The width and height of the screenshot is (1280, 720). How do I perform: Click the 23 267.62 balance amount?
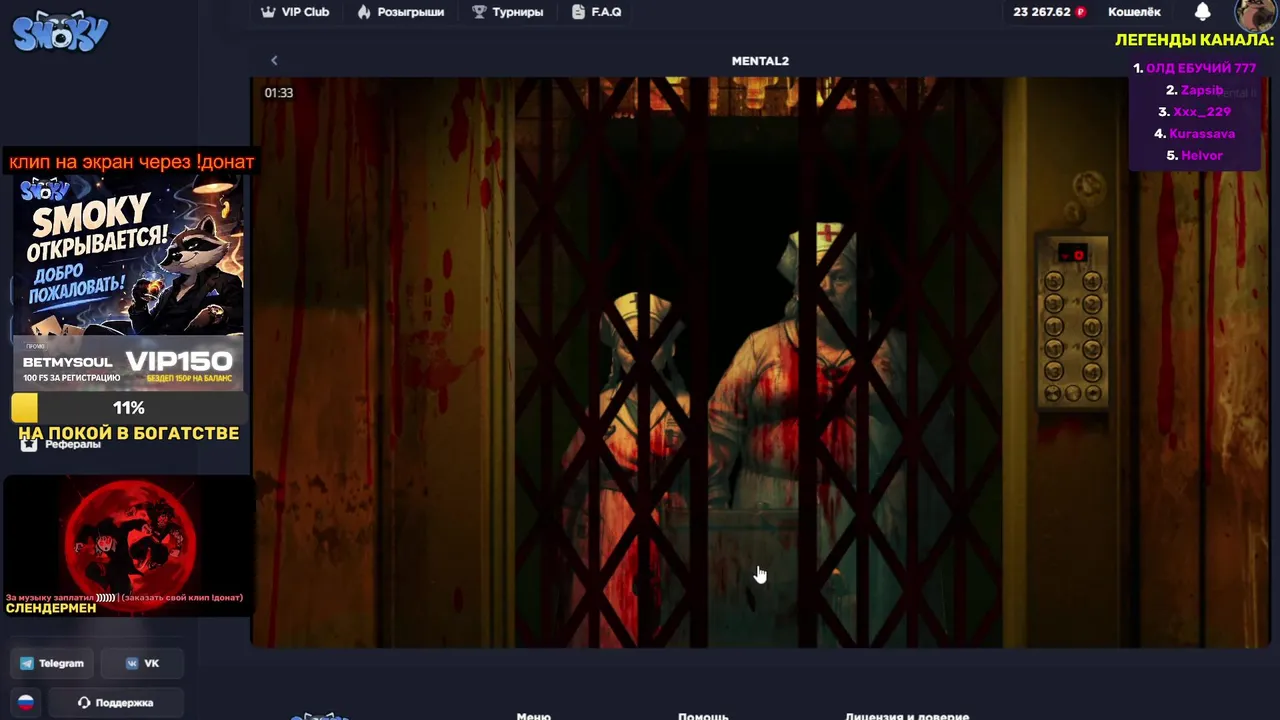(1041, 12)
